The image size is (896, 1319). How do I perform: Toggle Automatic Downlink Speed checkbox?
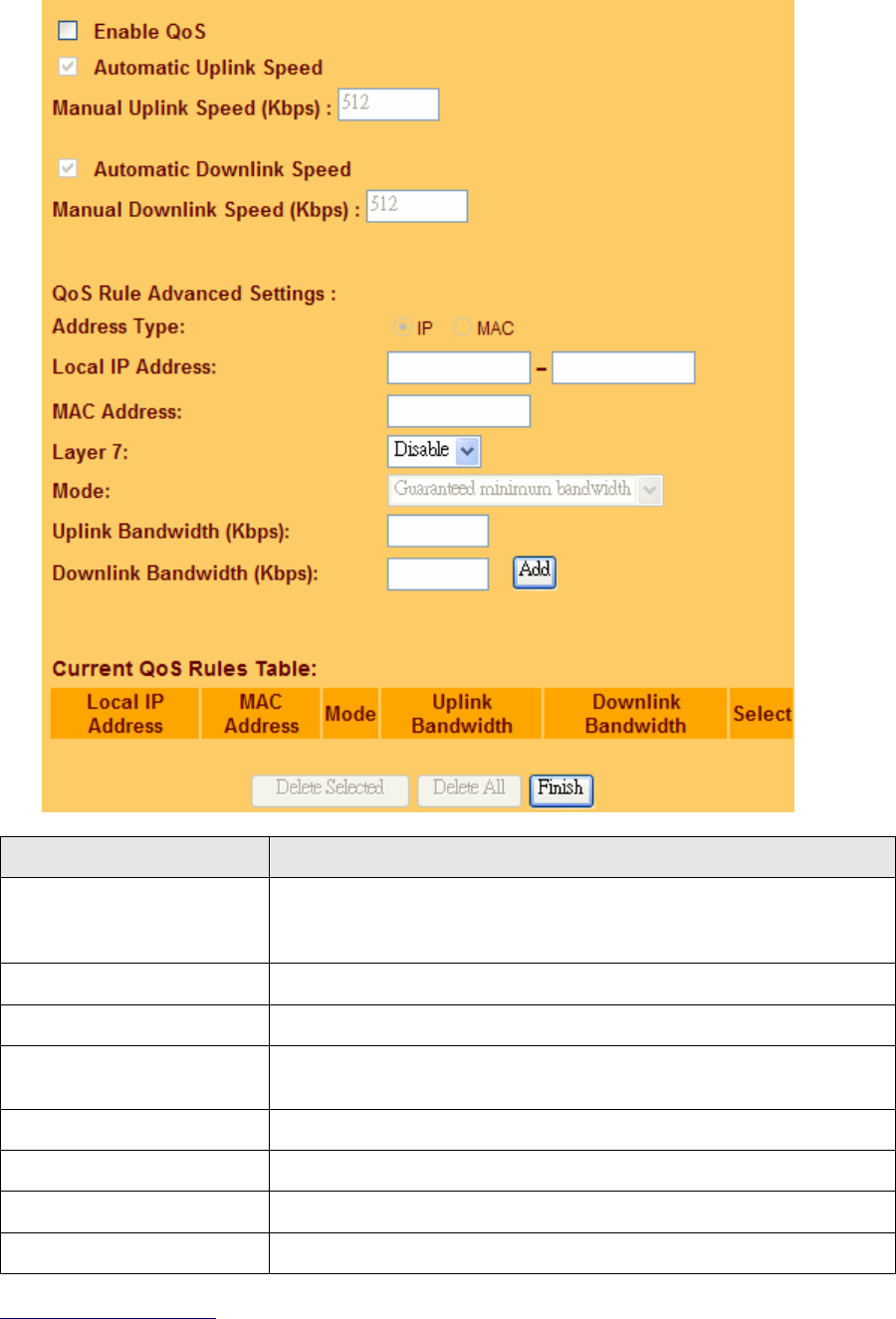coord(68,169)
